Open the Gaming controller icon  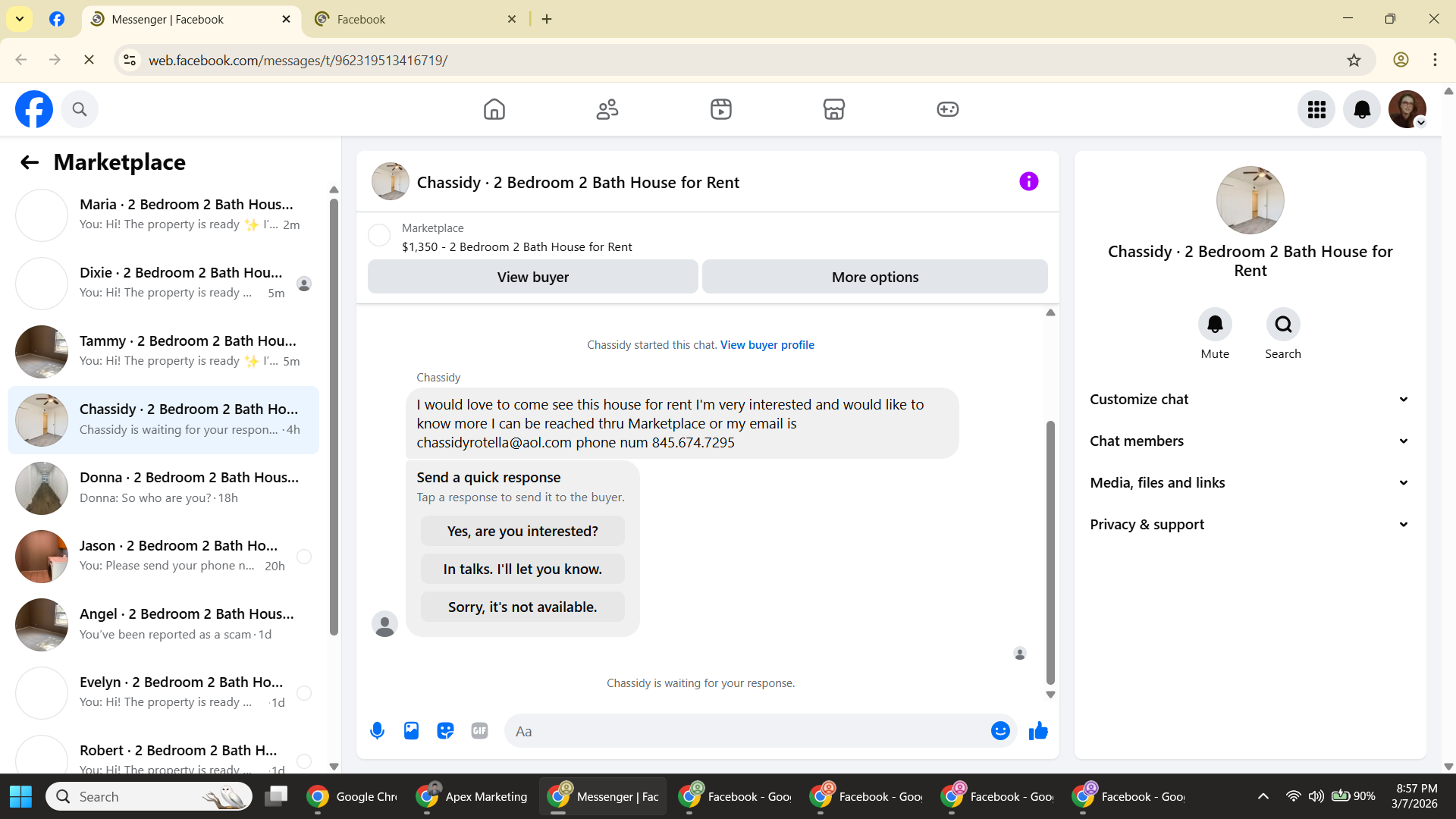pyautogui.click(x=948, y=109)
